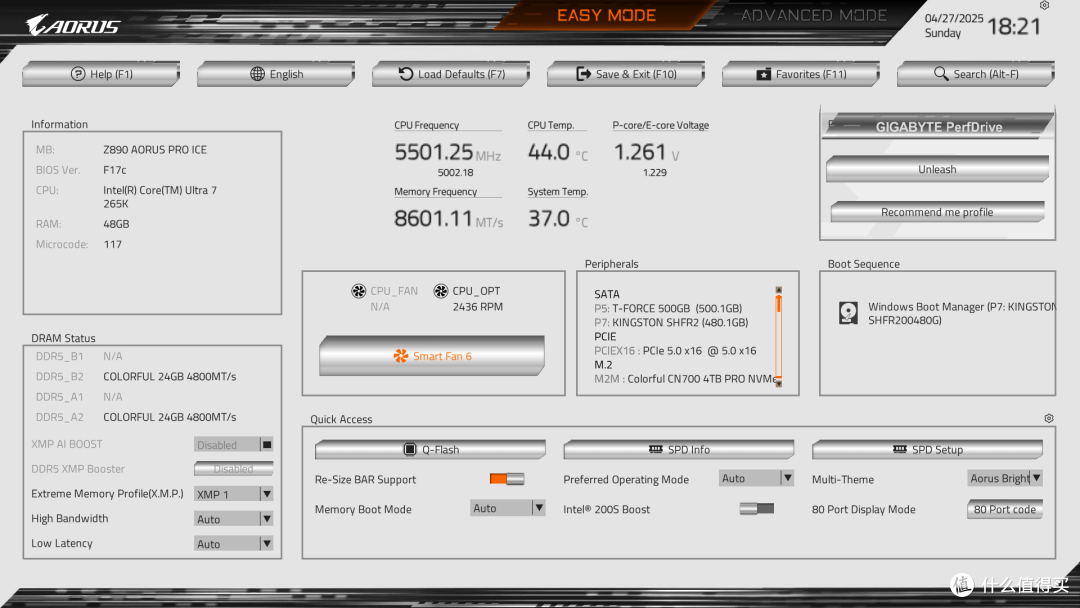This screenshot has width=1080, height=608.
Task: Click the CPU_FAN fan icon
Action: pyautogui.click(x=358, y=291)
